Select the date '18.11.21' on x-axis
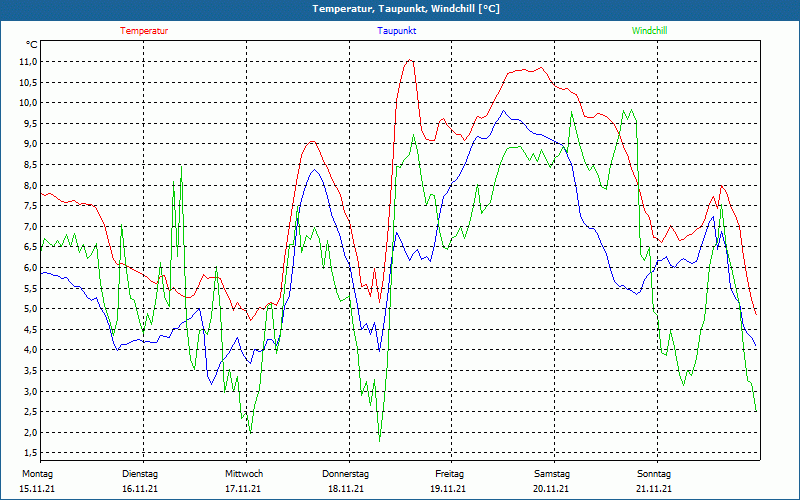Image resolution: width=800 pixels, height=500 pixels. point(346,489)
